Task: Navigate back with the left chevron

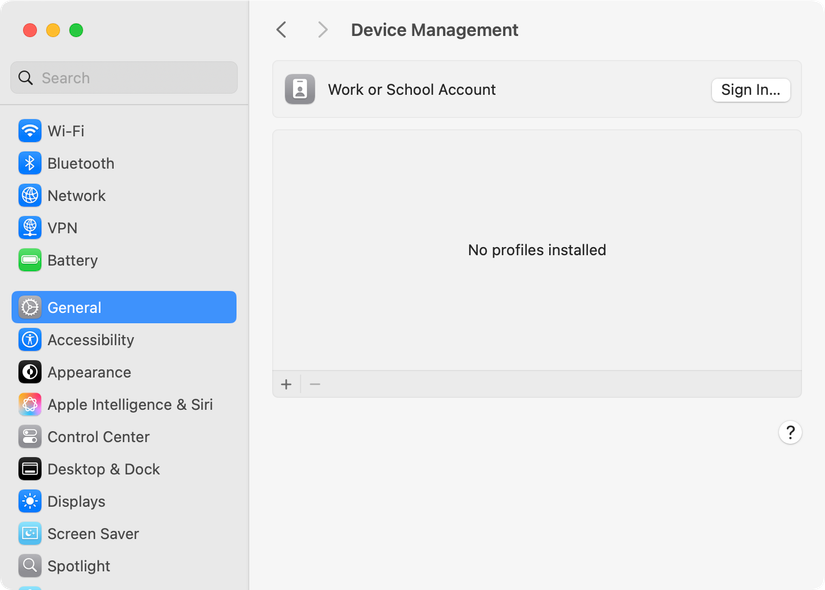Action: (281, 30)
